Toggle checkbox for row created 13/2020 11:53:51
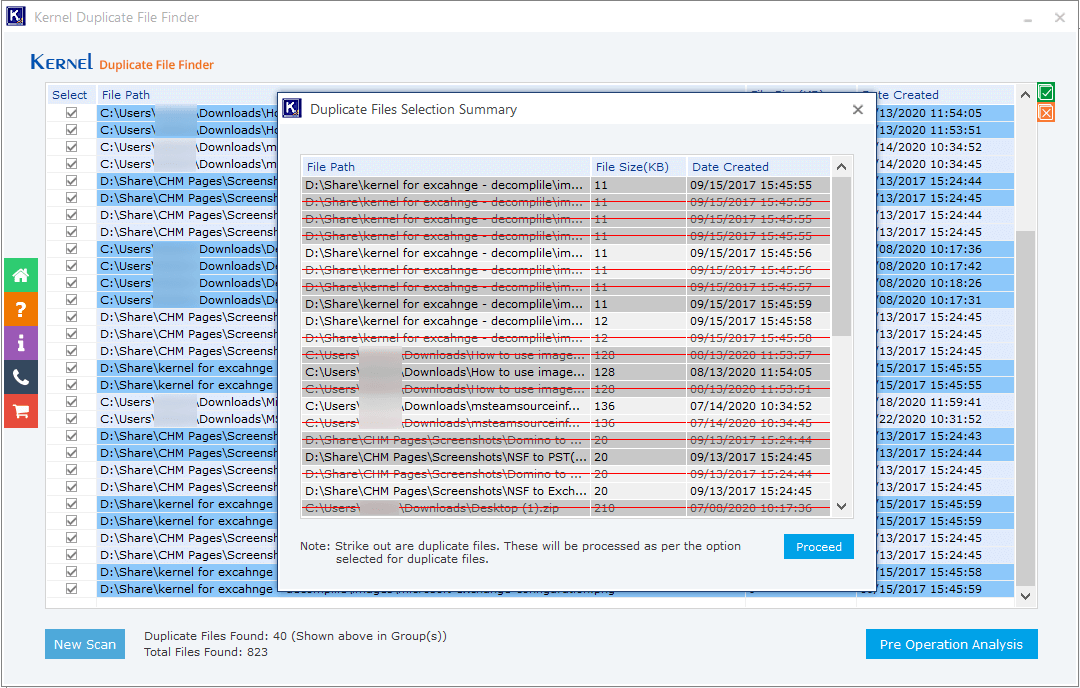Screen dimensions: 1080x688 [x=72, y=129]
